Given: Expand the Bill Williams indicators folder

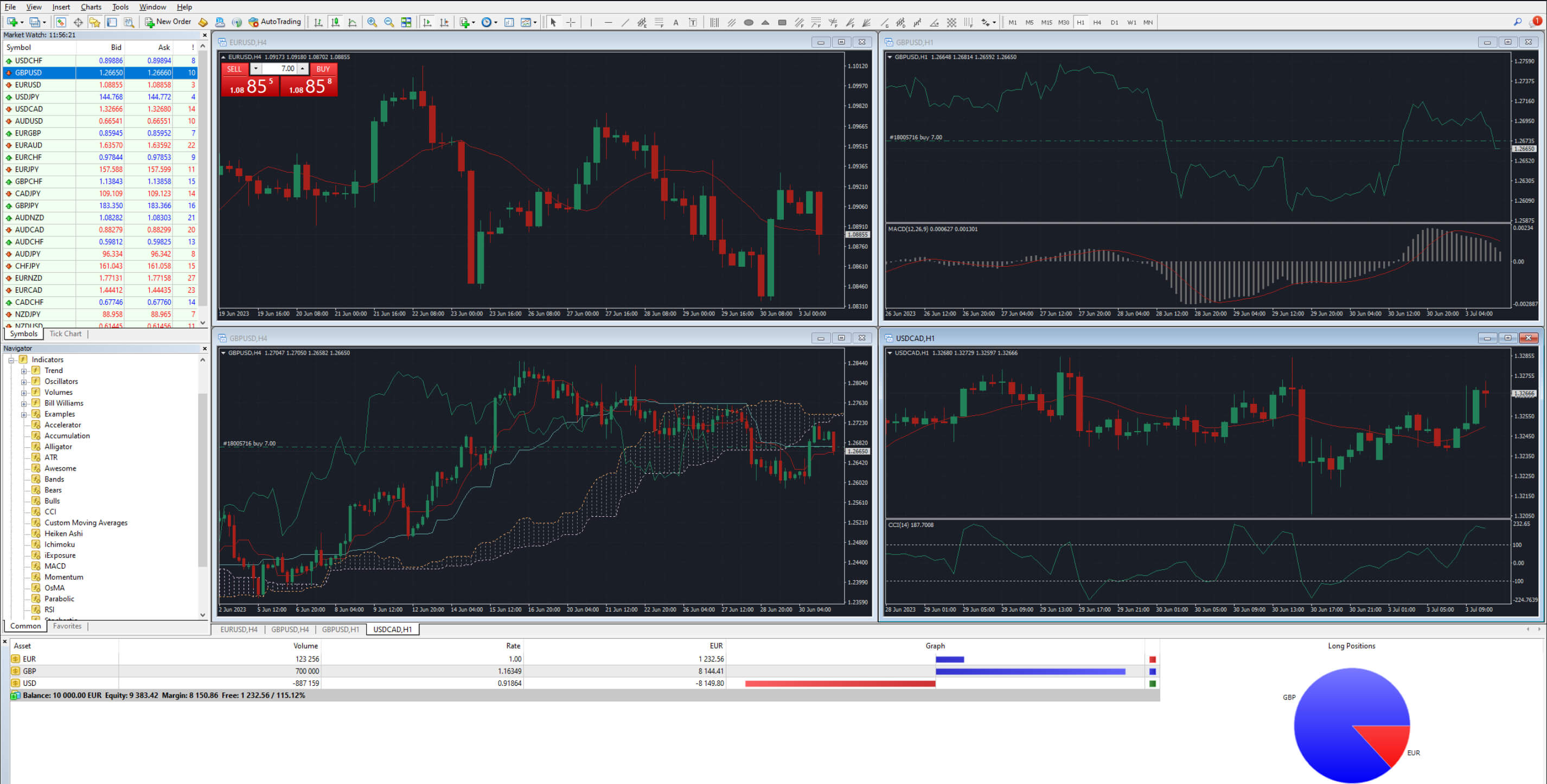Looking at the screenshot, I should pos(24,403).
